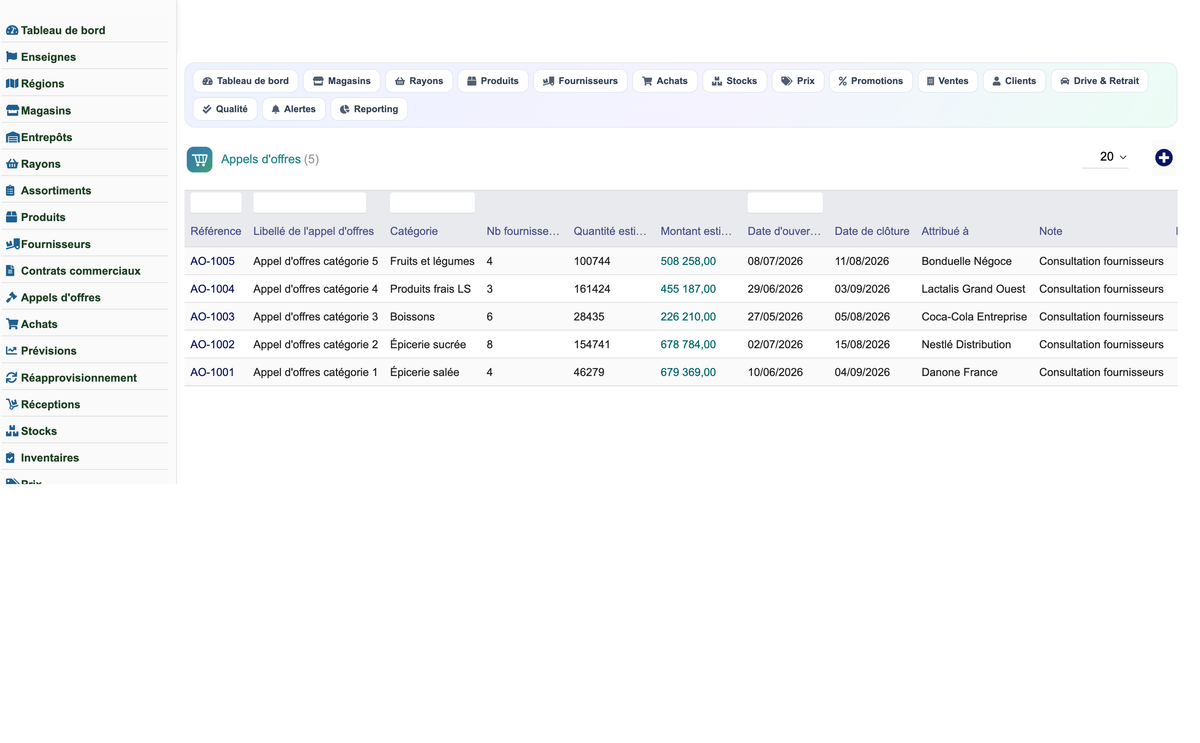
Task: Go to Régions in the sidebar
Action: pos(35,84)
